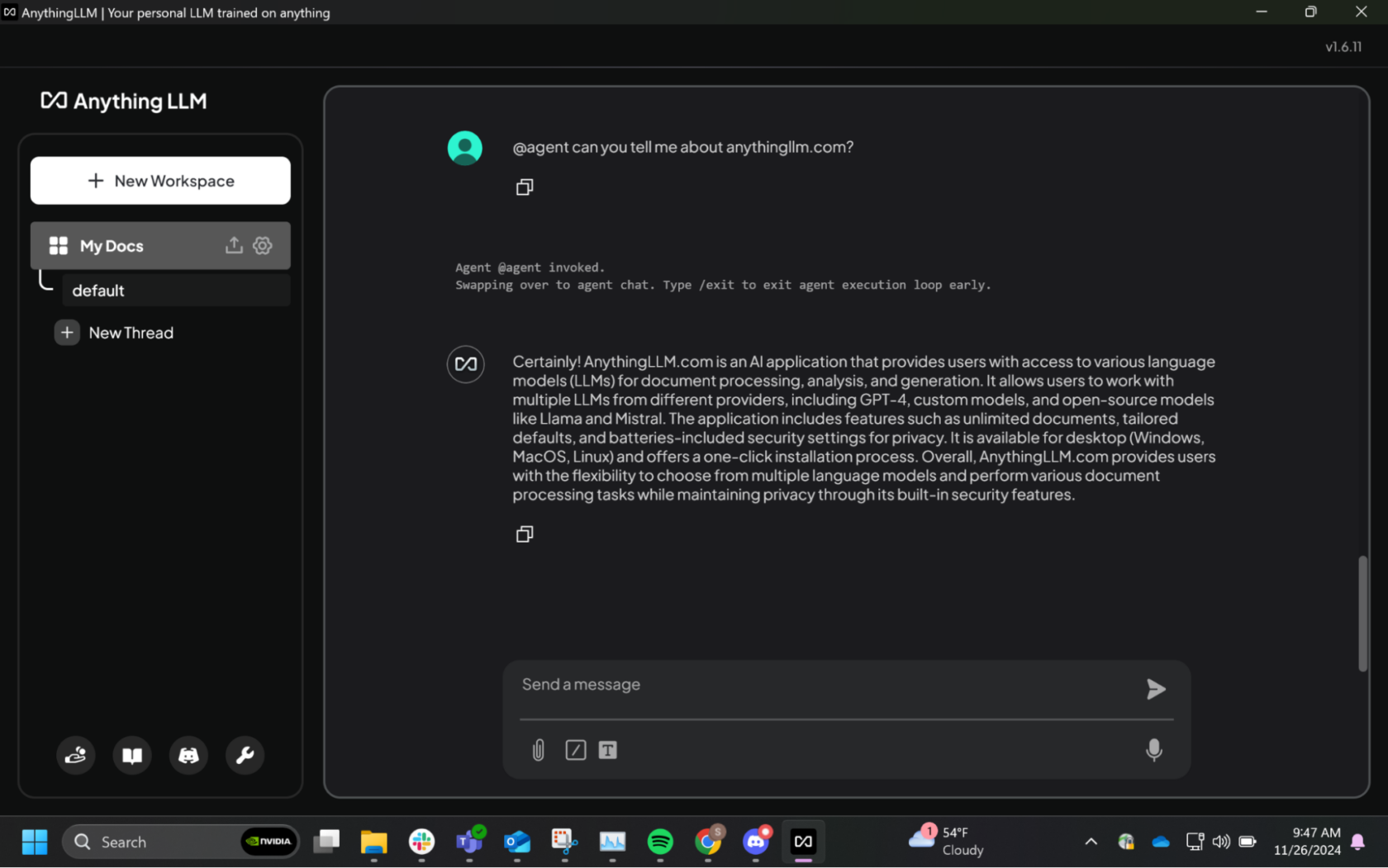1388x868 pixels.
Task: Open Windows Start menu
Action: tap(35, 842)
